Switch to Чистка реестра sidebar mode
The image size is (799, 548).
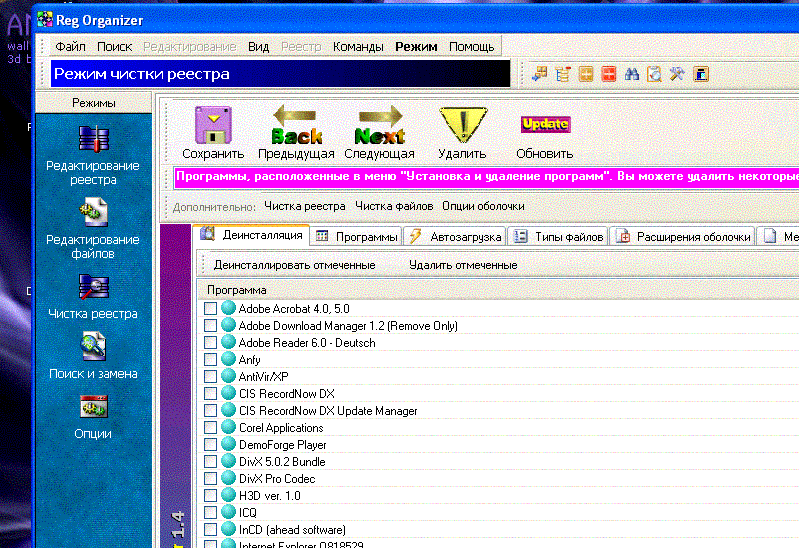coord(93,297)
